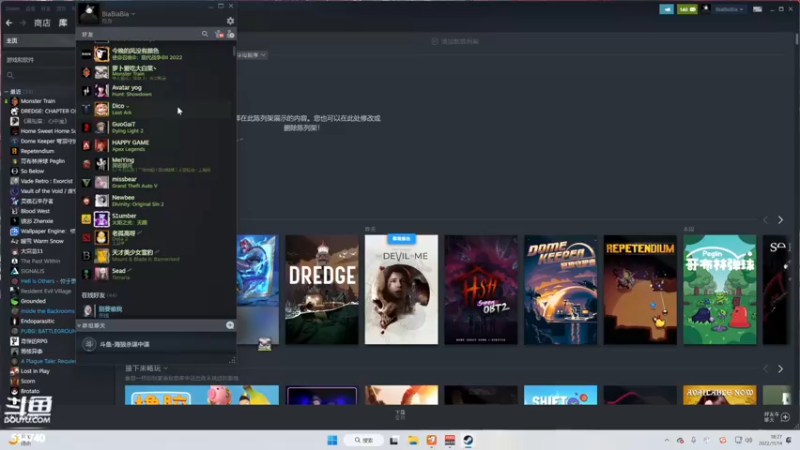The width and height of the screenshot is (800, 450).
Task: Open the BiaBiaBia avatar in friends window
Action: (x=89, y=14)
